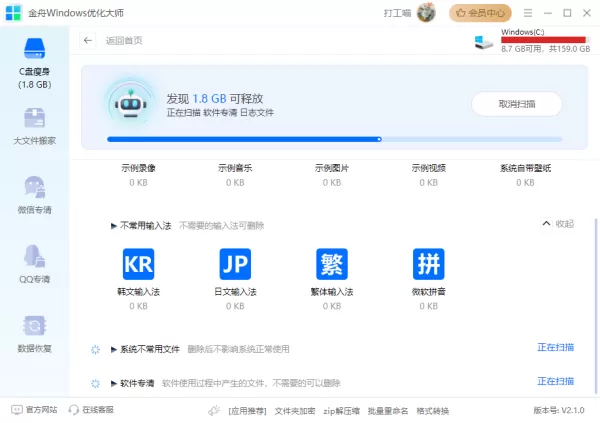Open the 官方网站 link
Image resolution: width=600 pixels, height=423 pixels.
pyautogui.click(x=34, y=410)
